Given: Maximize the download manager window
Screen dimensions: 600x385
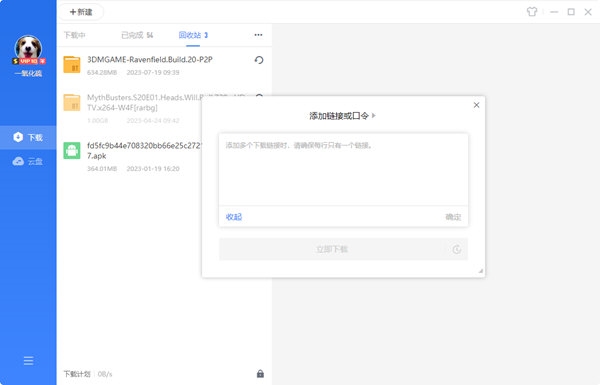Looking at the screenshot, I should 571,12.
